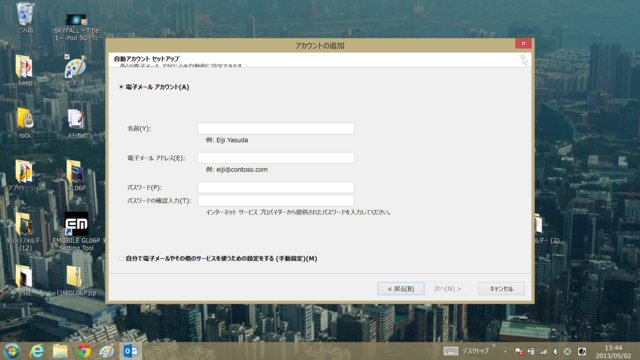Click the 自動アカウント セットアップ heading text
This screenshot has height=360, width=640.
[147, 59]
